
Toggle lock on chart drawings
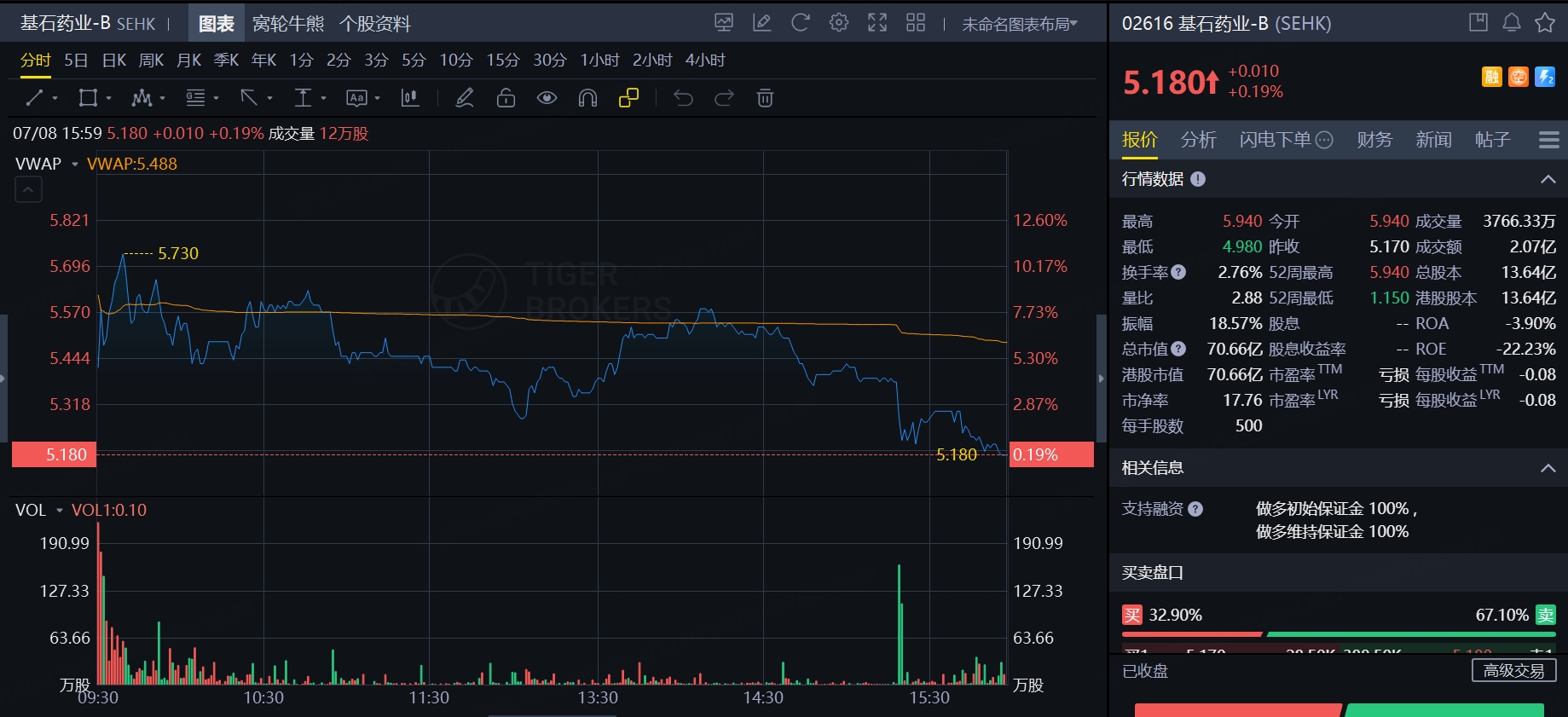pos(506,98)
